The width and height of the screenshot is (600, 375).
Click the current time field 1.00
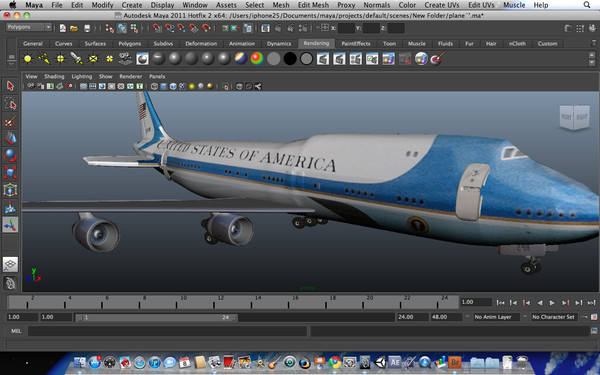(476, 302)
